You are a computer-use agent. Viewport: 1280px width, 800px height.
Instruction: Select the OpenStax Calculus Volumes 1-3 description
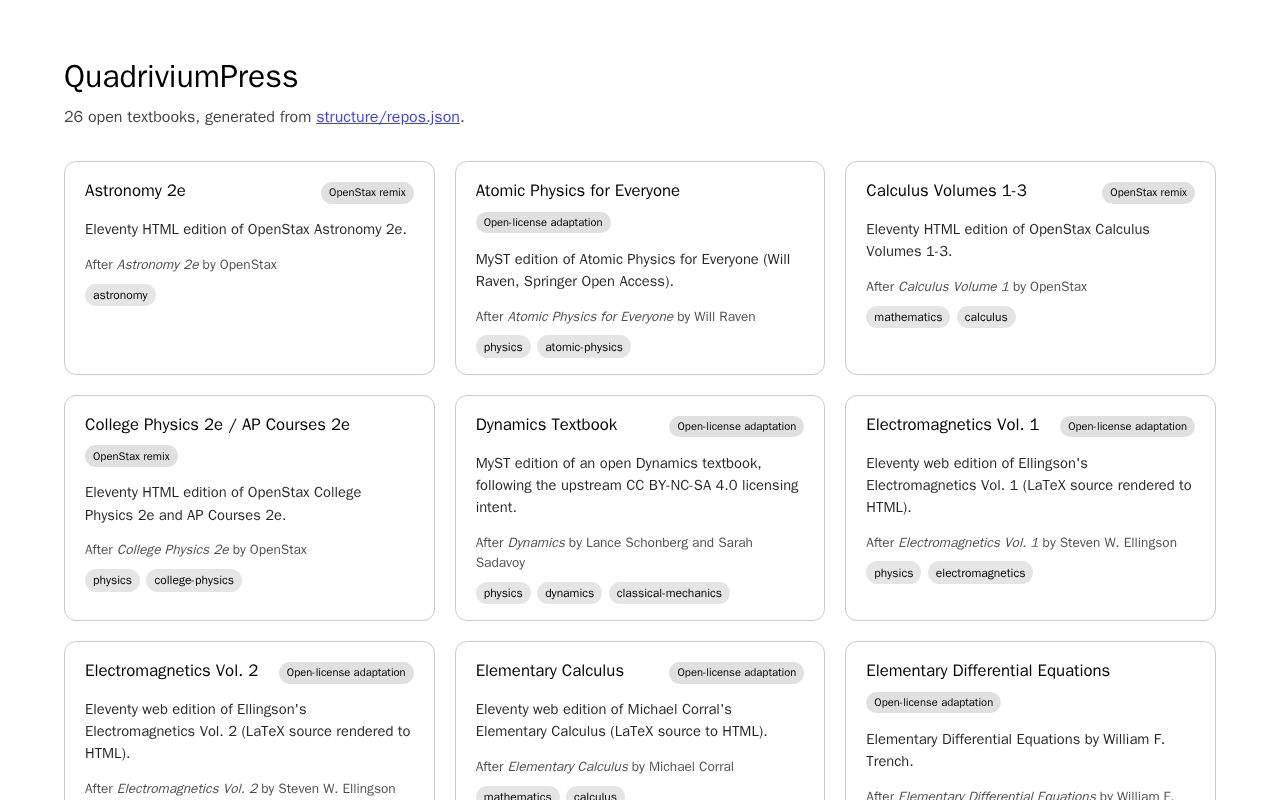coord(1008,240)
